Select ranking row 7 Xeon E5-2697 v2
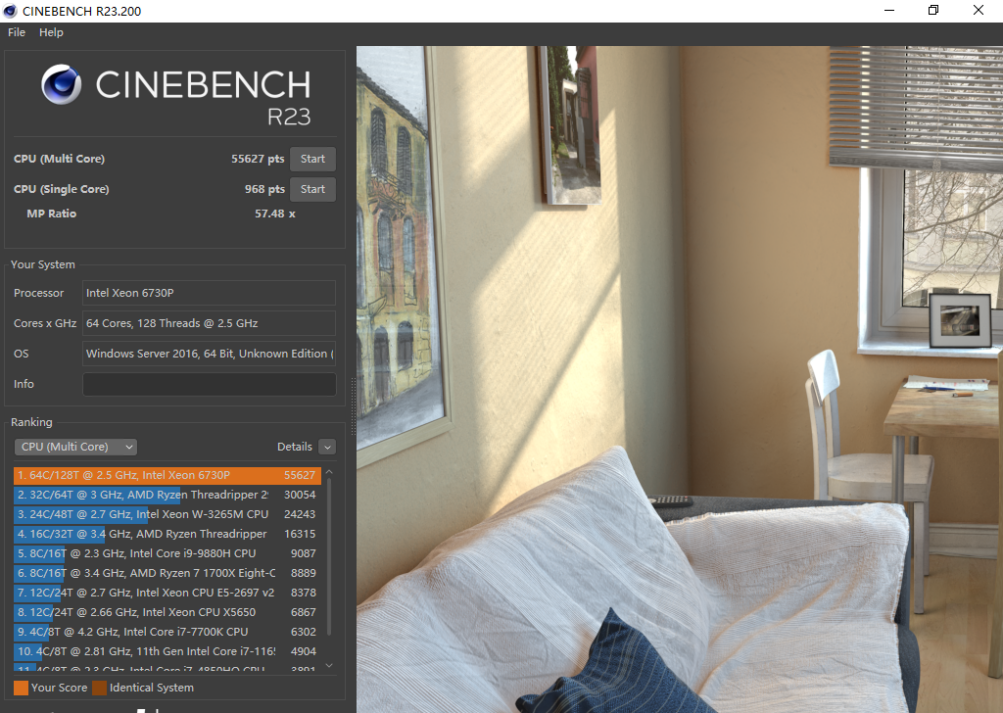Screen dimensions: 1003x713 click(167, 593)
